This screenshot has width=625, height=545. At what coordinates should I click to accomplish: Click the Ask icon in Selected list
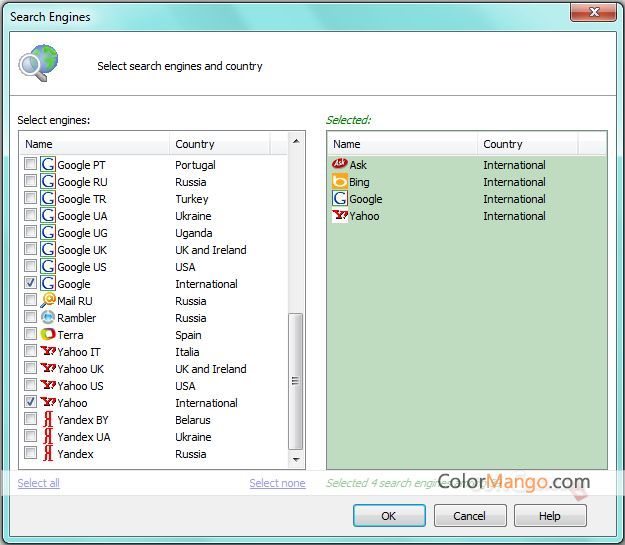coord(339,165)
